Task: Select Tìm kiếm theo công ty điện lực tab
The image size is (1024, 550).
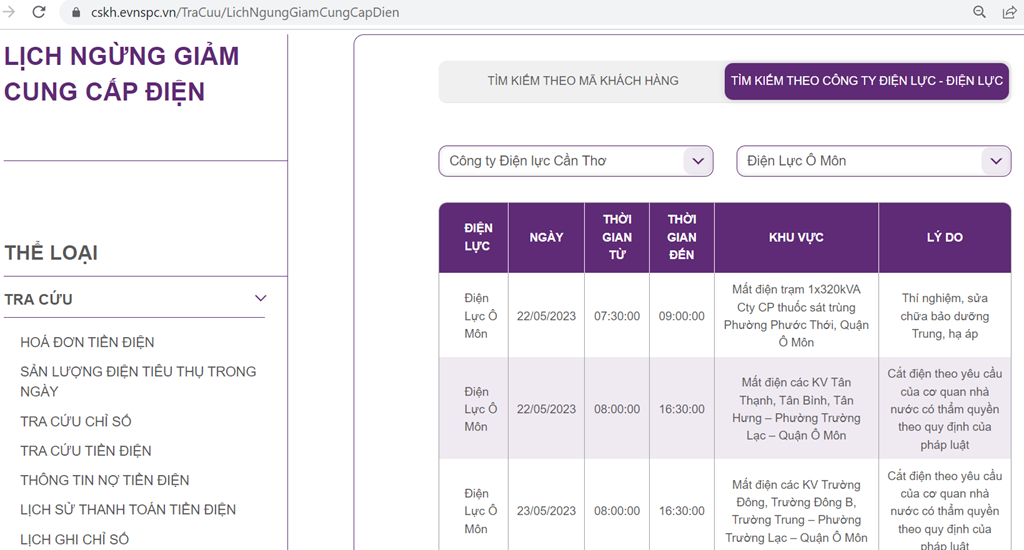Action: click(x=866, y=81)
